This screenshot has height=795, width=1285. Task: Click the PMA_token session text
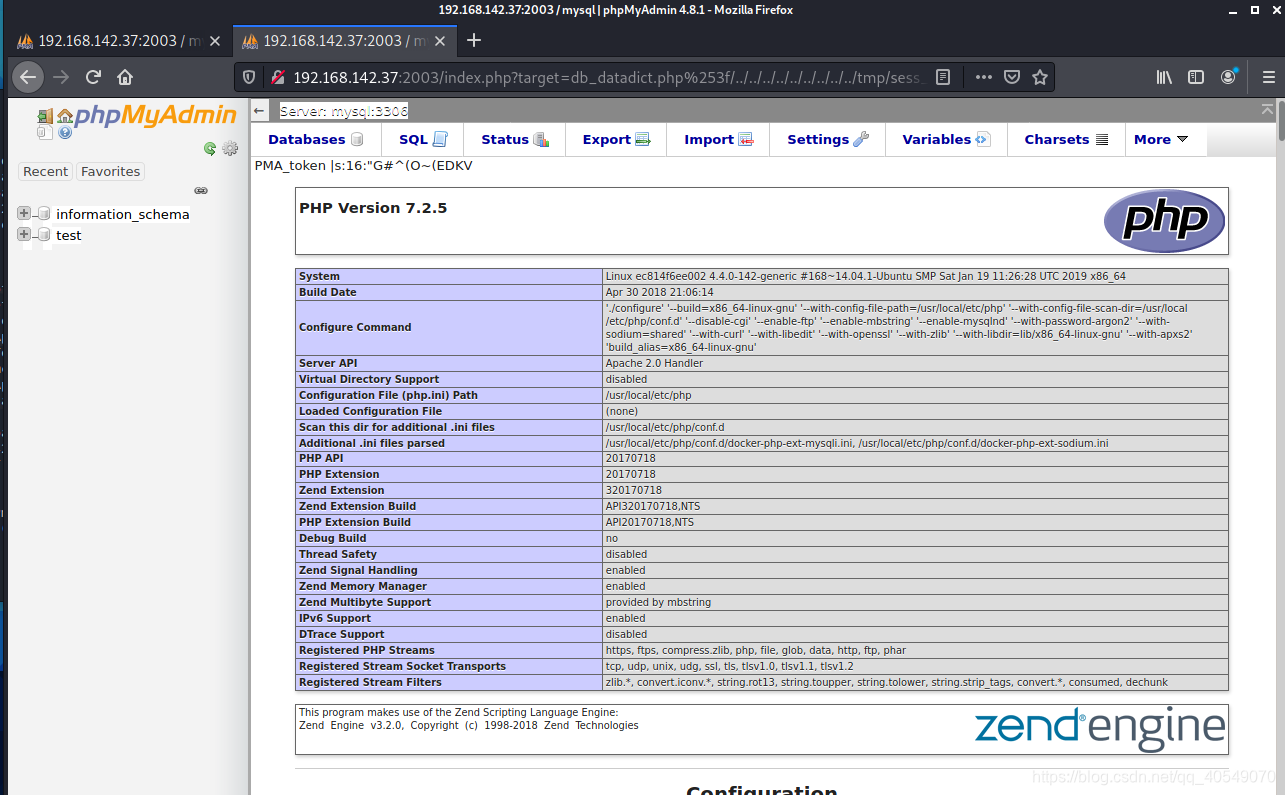coord(363,165)
